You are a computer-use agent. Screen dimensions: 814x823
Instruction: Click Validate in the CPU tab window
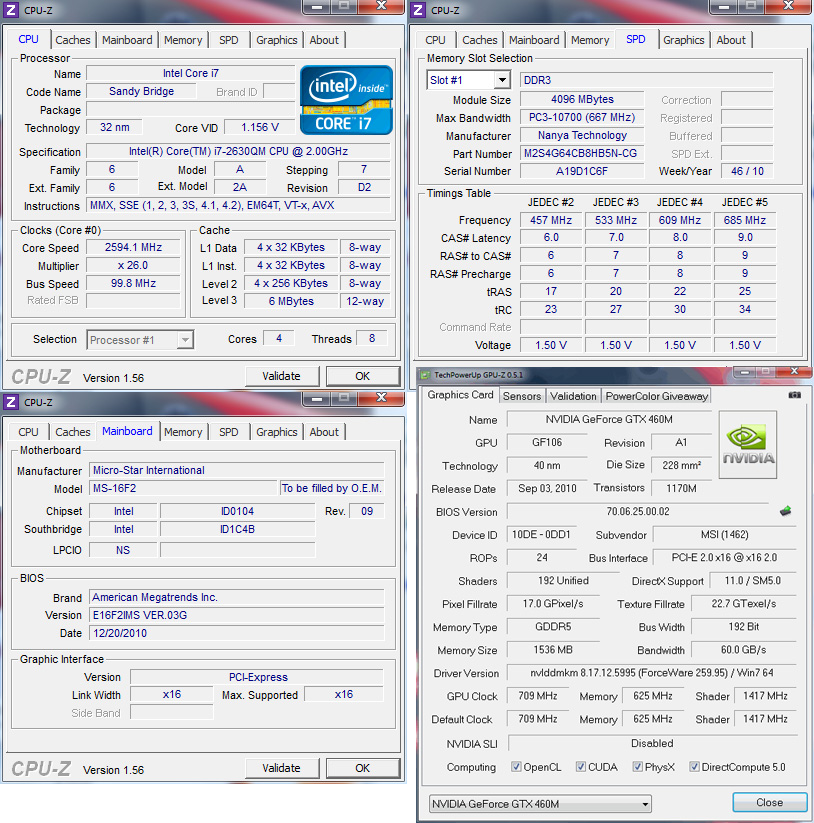pos(282,376)
